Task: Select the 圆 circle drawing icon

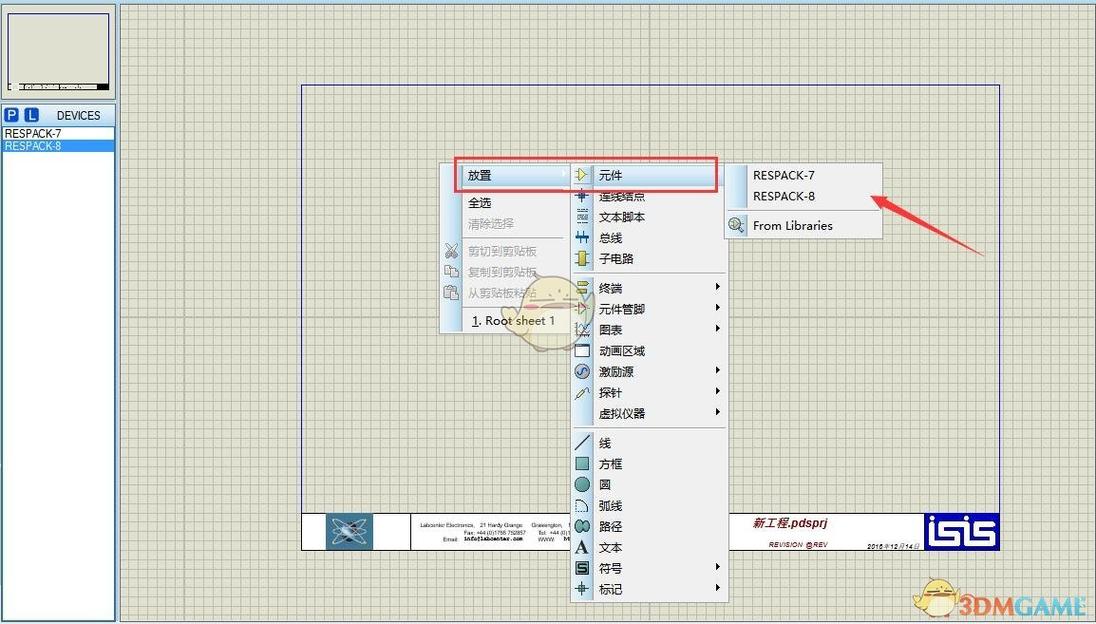Action: tap(582, 483)
